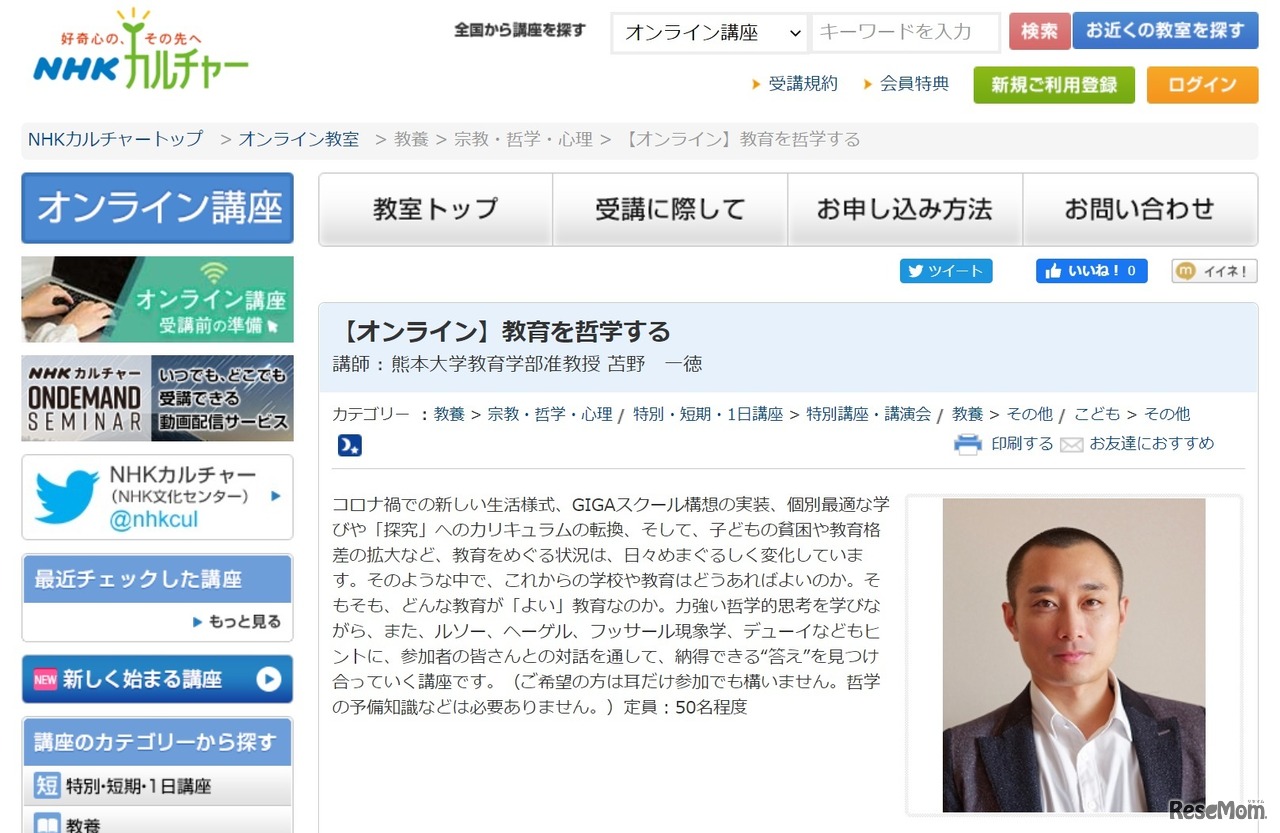Open the オンライン講座 course type dropdown
1280x833 pixels.
[708, 32]
